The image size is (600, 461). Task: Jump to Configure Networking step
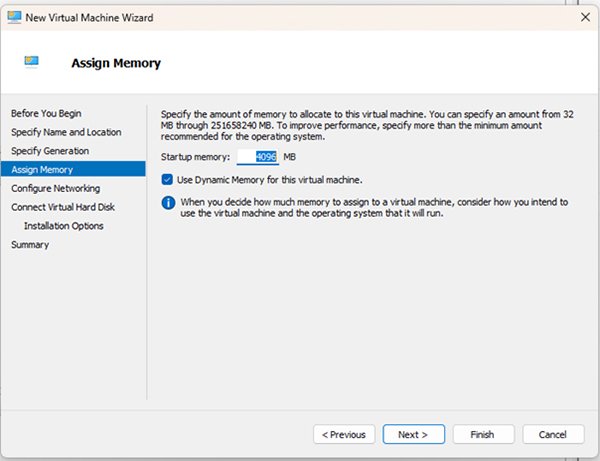(55, 188)
